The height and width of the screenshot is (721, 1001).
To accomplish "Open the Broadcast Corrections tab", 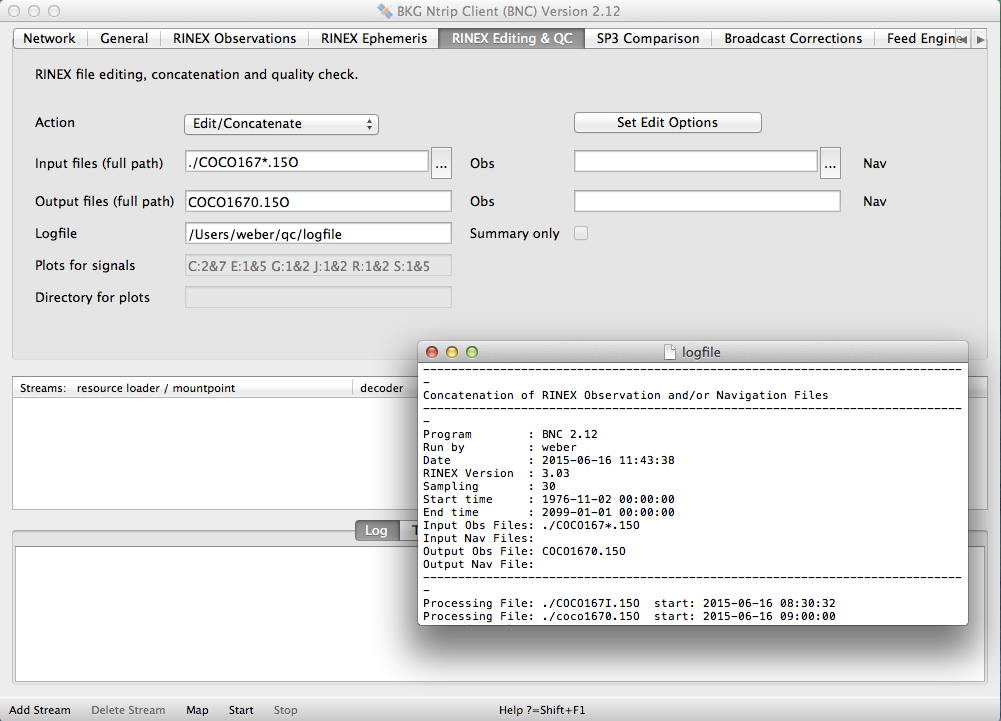I will 792,38.
